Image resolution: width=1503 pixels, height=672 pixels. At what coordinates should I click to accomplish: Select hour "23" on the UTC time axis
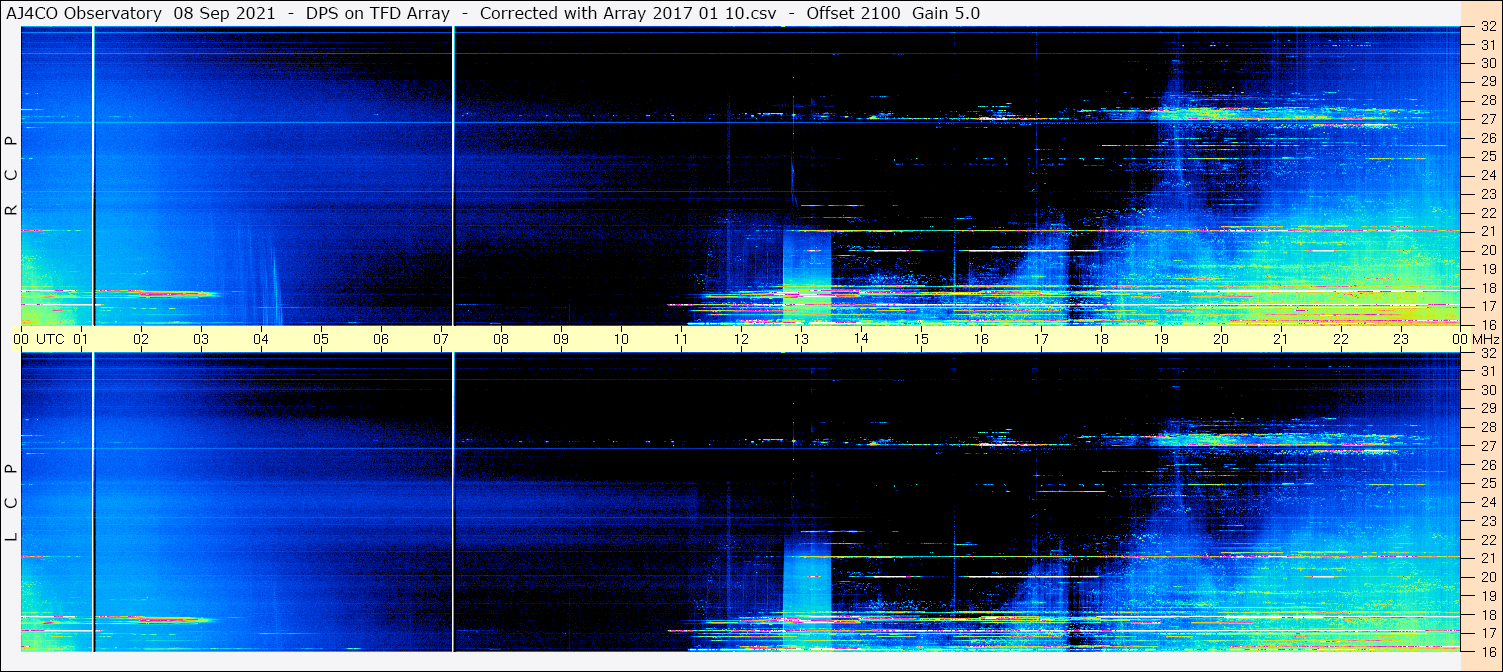point(1401,339)
